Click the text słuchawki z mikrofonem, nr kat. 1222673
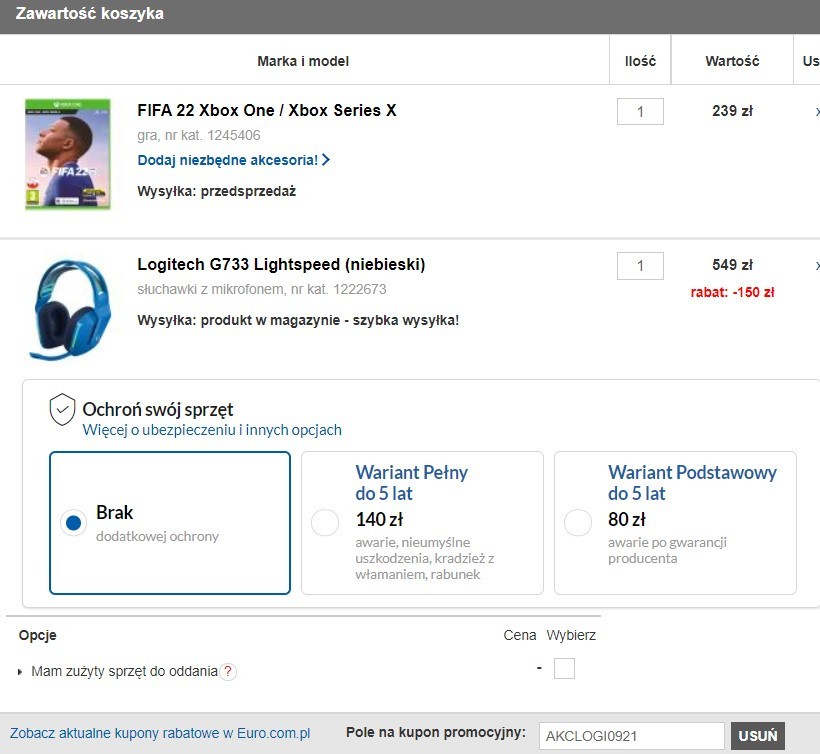820x754 pixels. click(261, 289)
